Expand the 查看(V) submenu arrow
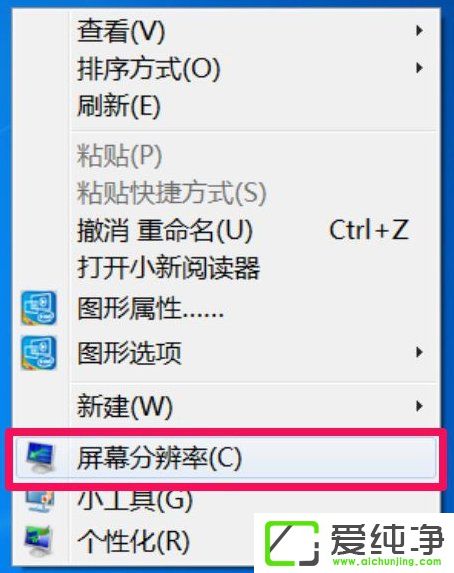The image size is (454, 573). coord(419,31)
